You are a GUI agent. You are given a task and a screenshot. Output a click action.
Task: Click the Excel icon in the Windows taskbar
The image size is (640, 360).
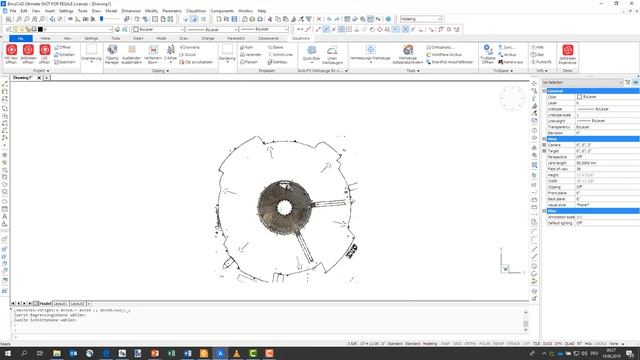tap(171, 353)
